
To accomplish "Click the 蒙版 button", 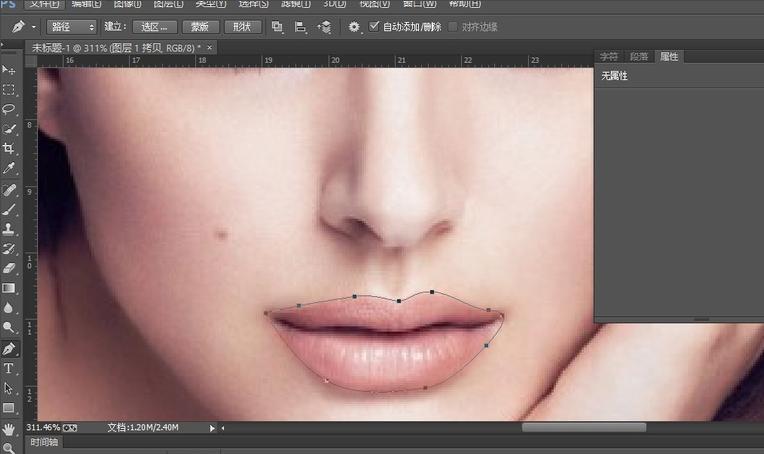I will click(200, 27).
